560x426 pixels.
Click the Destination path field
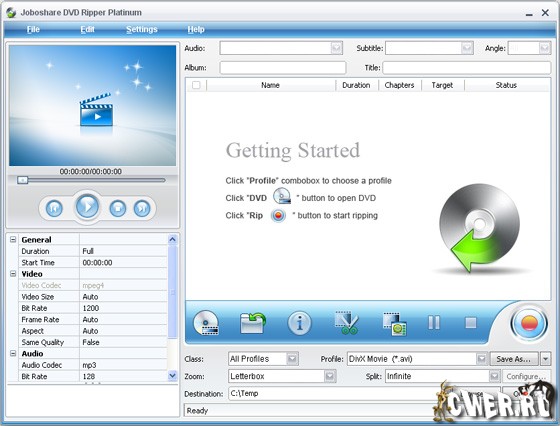point(329,394)
